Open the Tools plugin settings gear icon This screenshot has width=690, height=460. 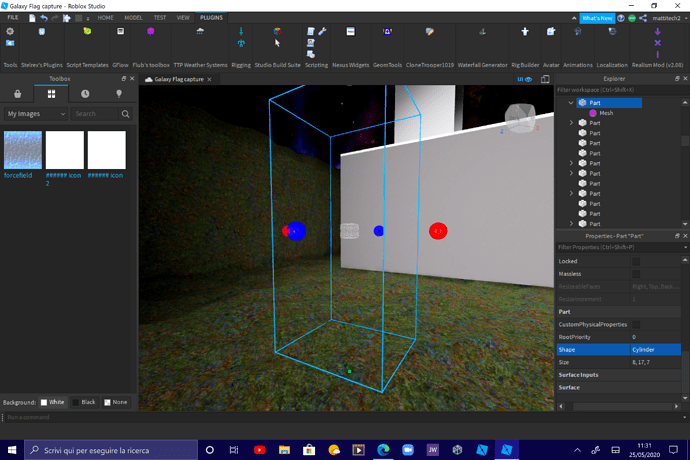pyautogui.click(x=10, y=31)
